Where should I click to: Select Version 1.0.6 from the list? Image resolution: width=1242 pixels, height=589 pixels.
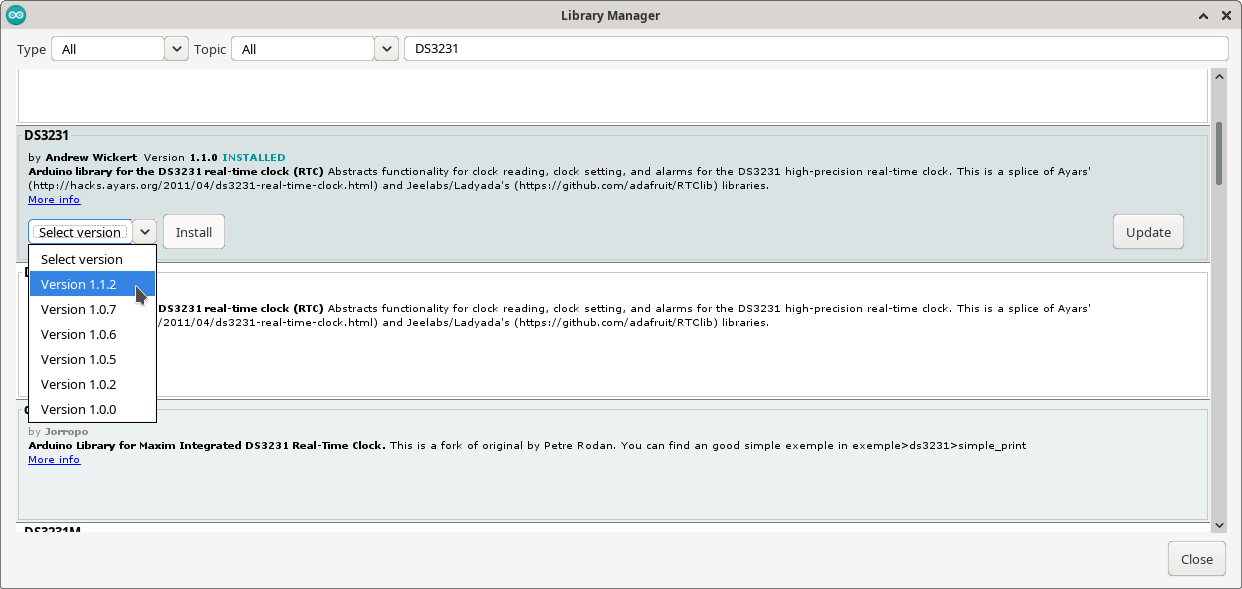92,334
